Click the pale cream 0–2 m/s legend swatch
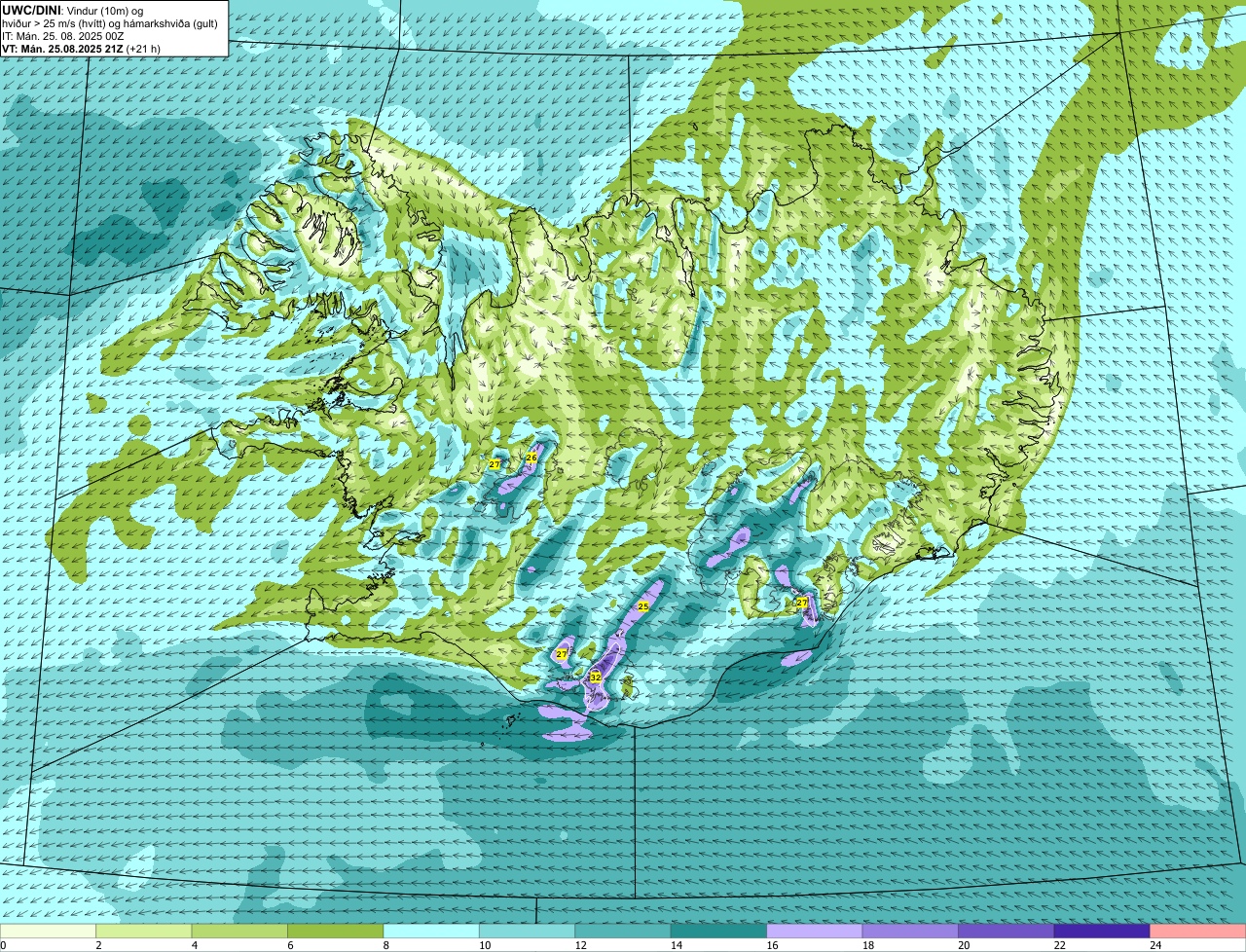The image size is (1246, 952). coord(48,932)
